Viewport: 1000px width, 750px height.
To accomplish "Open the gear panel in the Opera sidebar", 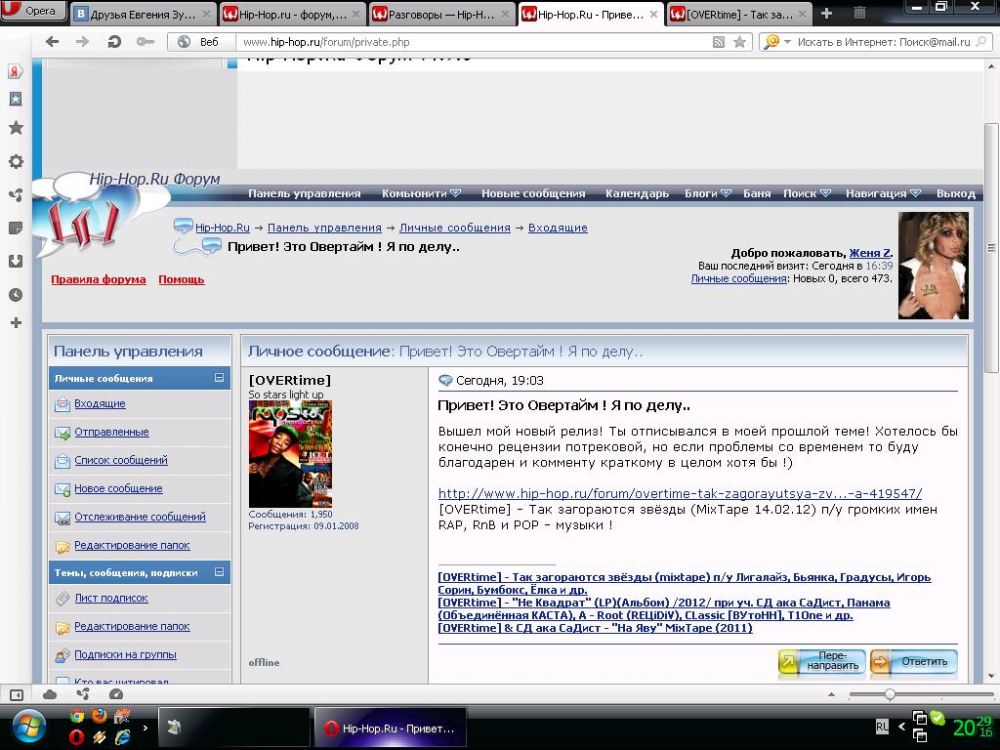I will pos(16,161).
